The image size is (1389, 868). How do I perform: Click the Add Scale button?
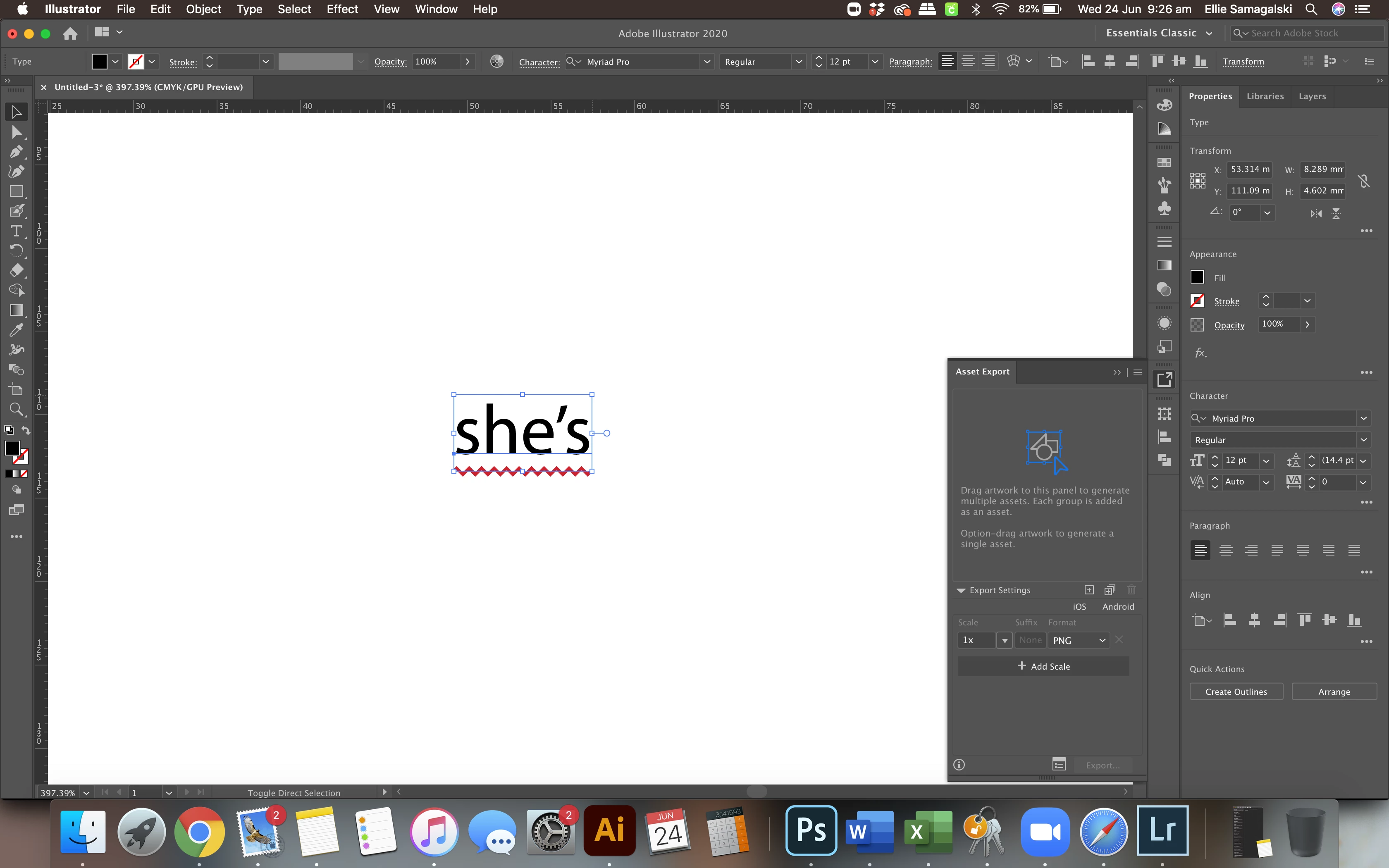tap(1043, 666)
